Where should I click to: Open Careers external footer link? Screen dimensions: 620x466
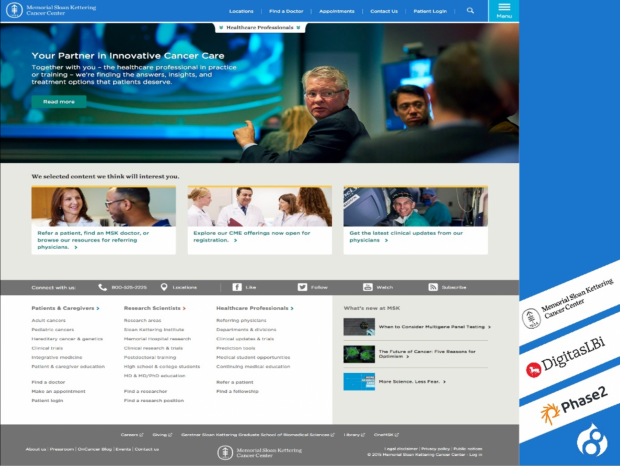click(132, 435)
